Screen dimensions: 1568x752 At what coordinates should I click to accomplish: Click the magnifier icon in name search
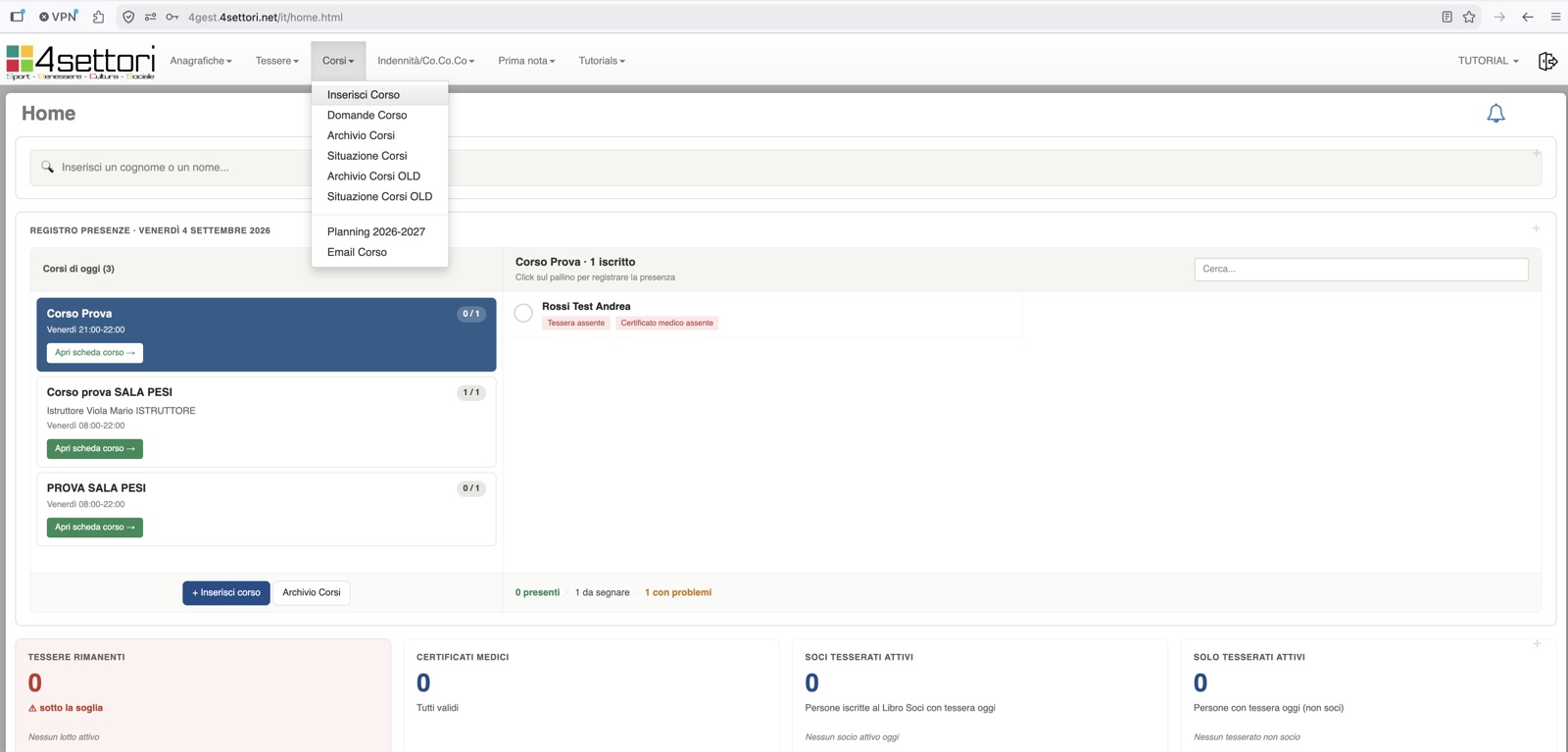[47, 167]
